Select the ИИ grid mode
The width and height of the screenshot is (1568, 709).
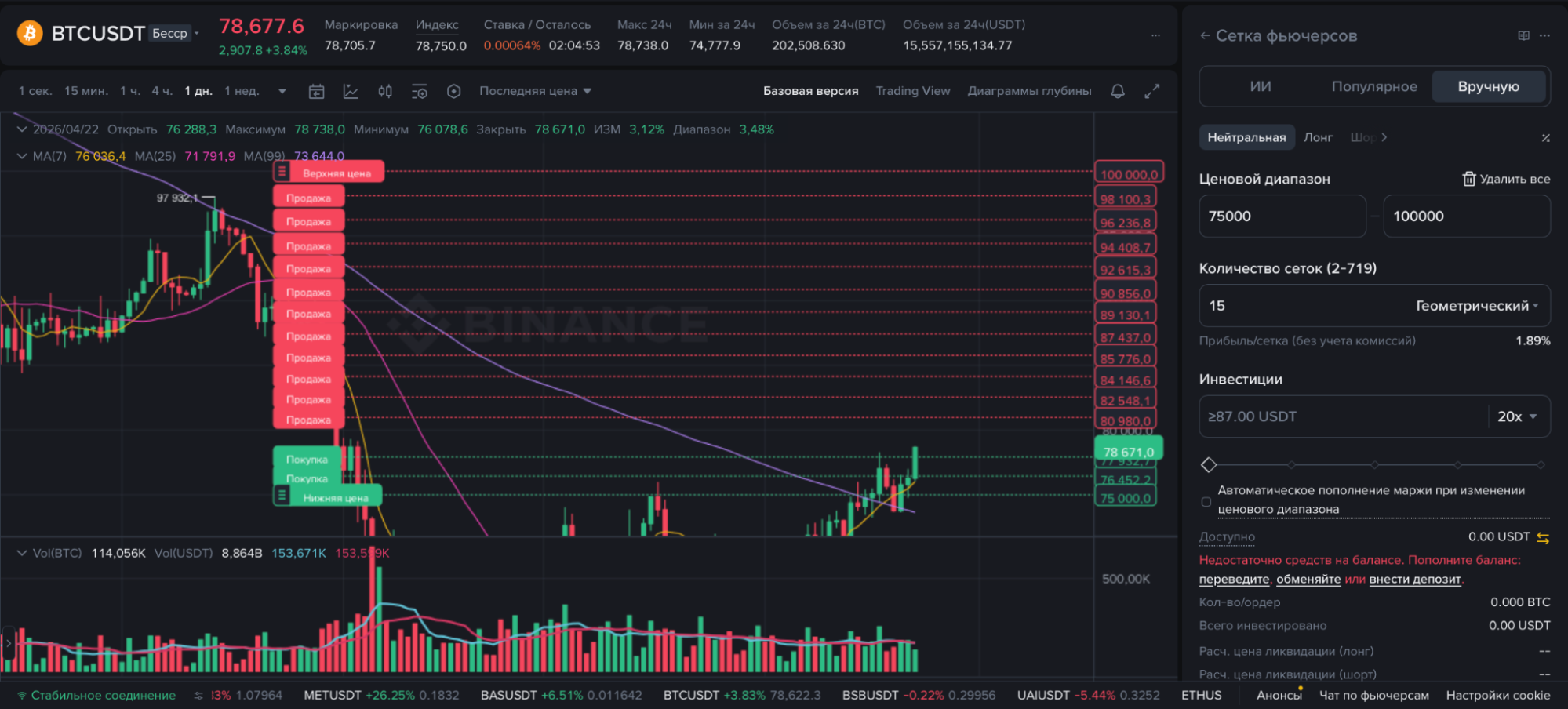point(1260,86)
